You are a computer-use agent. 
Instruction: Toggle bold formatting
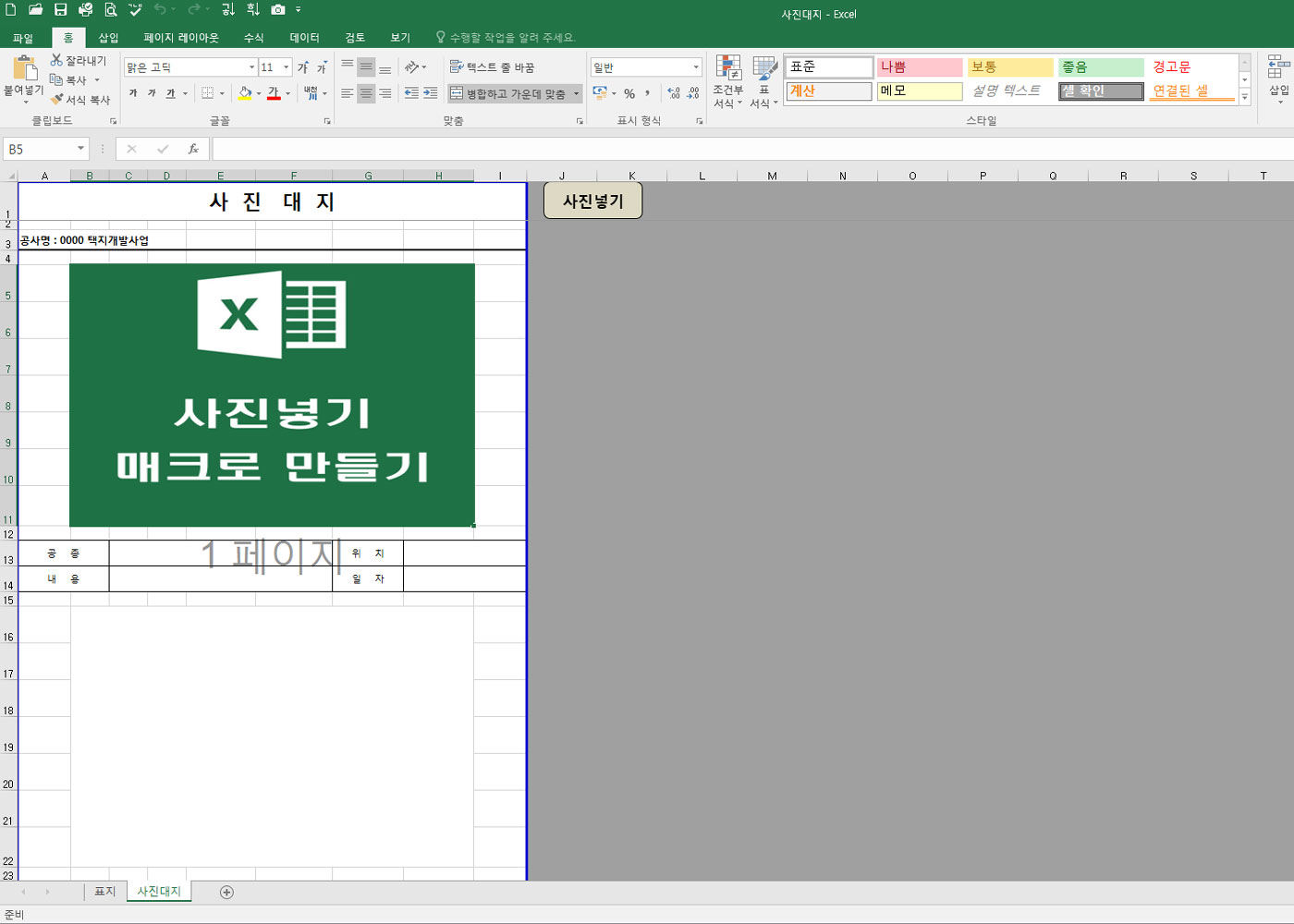coord(133,93)
